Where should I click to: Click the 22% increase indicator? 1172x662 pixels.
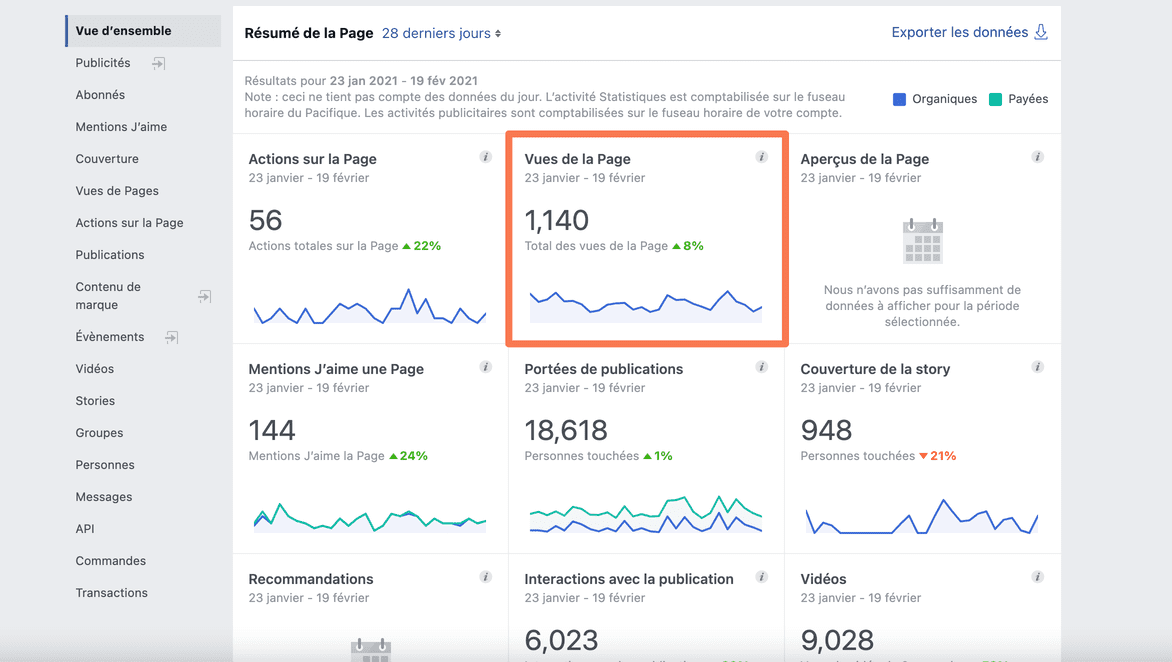tap(422, 246)
